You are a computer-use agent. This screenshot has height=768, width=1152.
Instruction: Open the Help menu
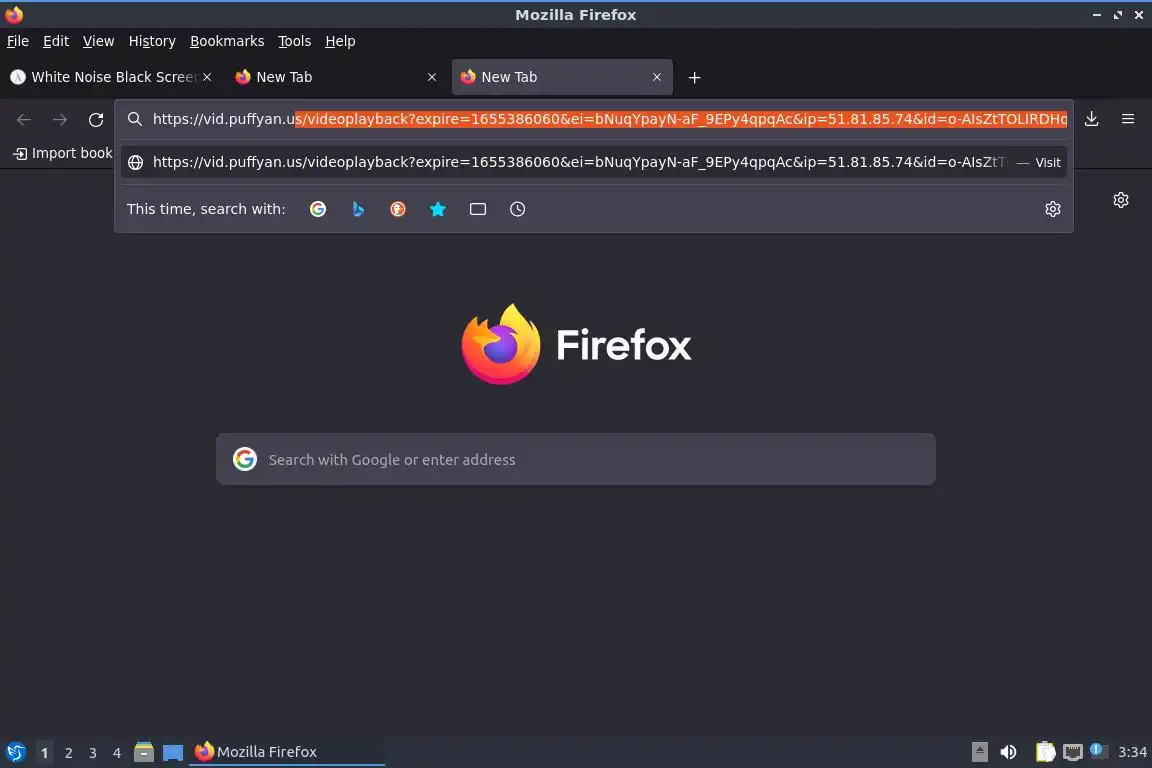click(340, 41)
